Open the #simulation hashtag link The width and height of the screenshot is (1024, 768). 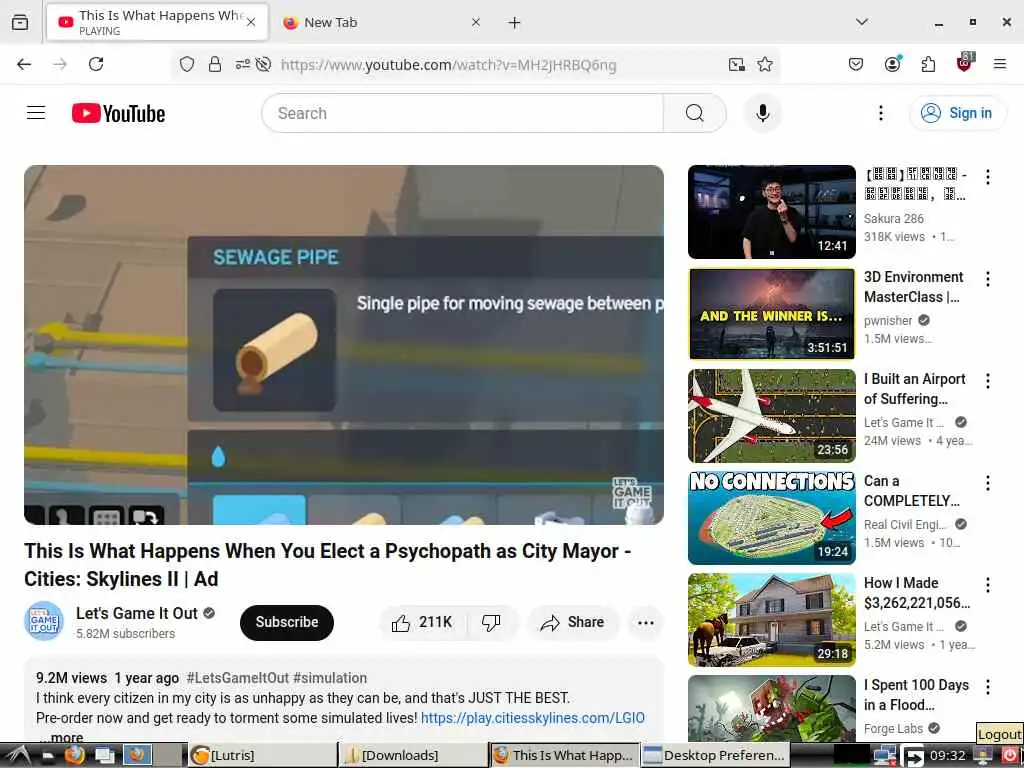pos(330,678)
